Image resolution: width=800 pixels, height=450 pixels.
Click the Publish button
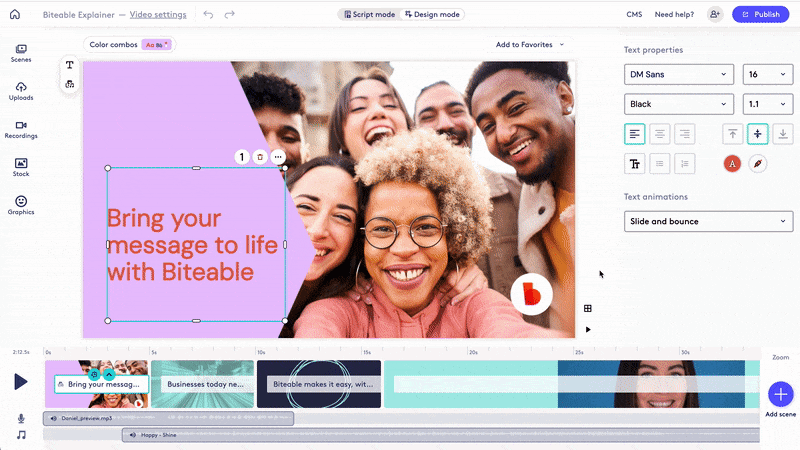coord(760,14)
